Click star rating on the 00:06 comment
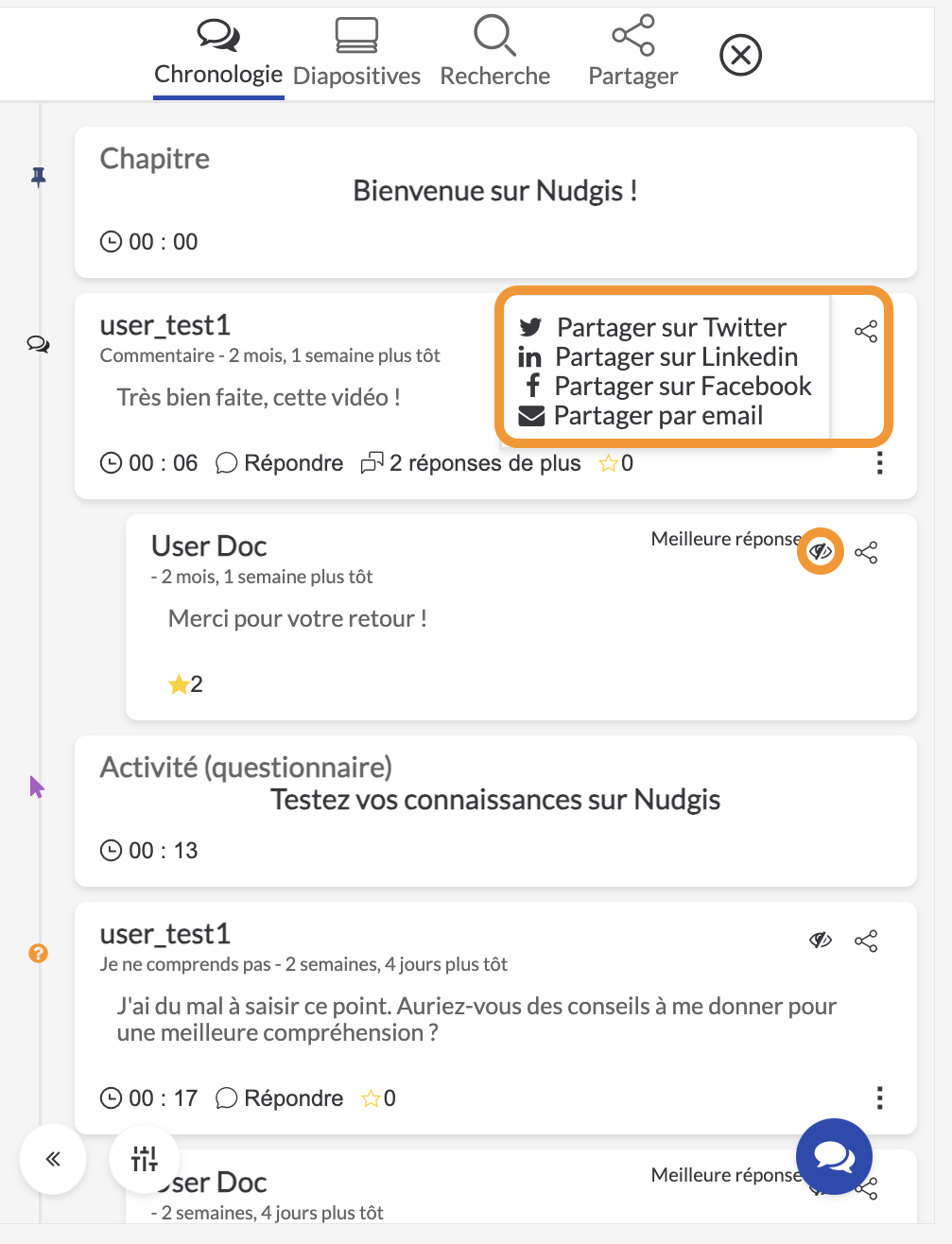The image size is (952, 1244). point(616,463)
